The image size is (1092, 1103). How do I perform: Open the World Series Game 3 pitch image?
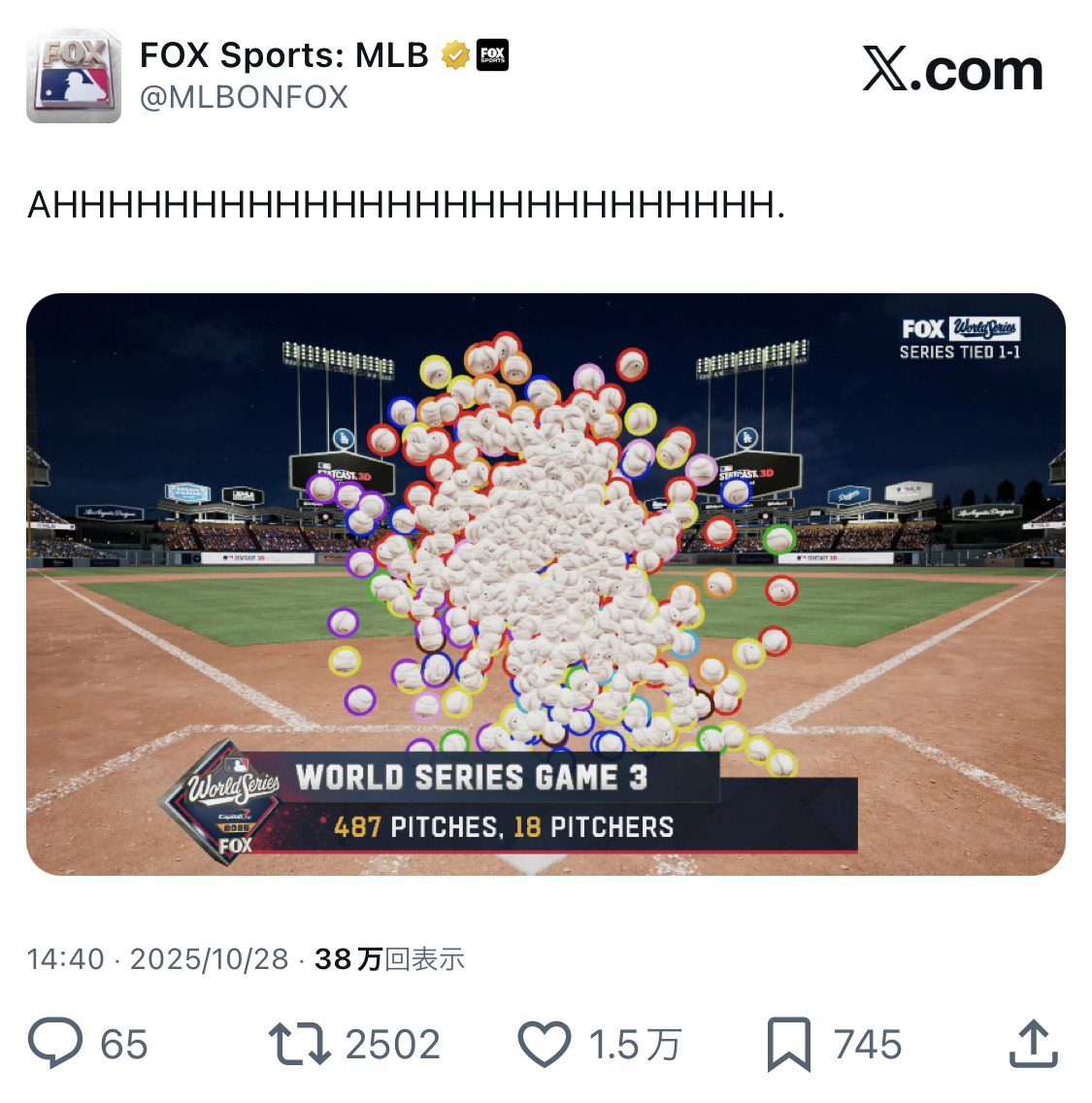click(x=546, y=584)
